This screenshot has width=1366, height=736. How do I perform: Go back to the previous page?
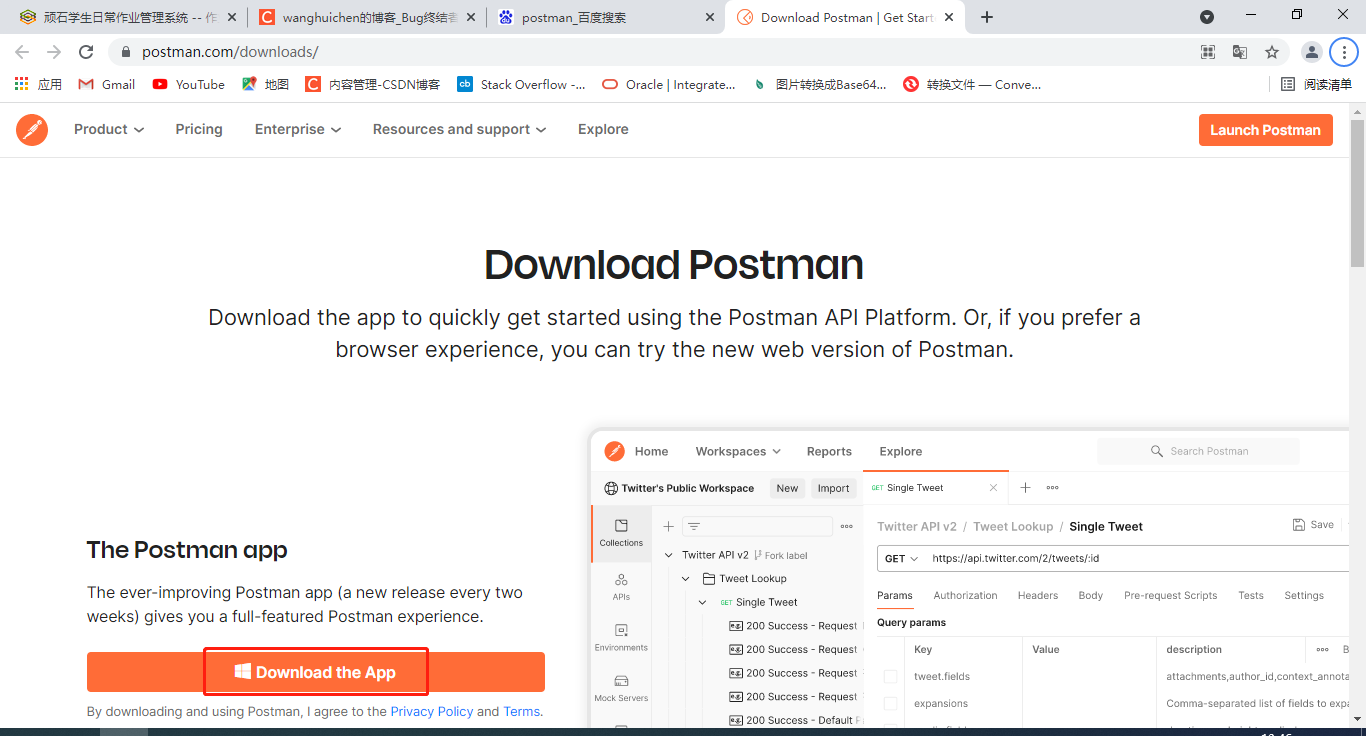point(22,52)
